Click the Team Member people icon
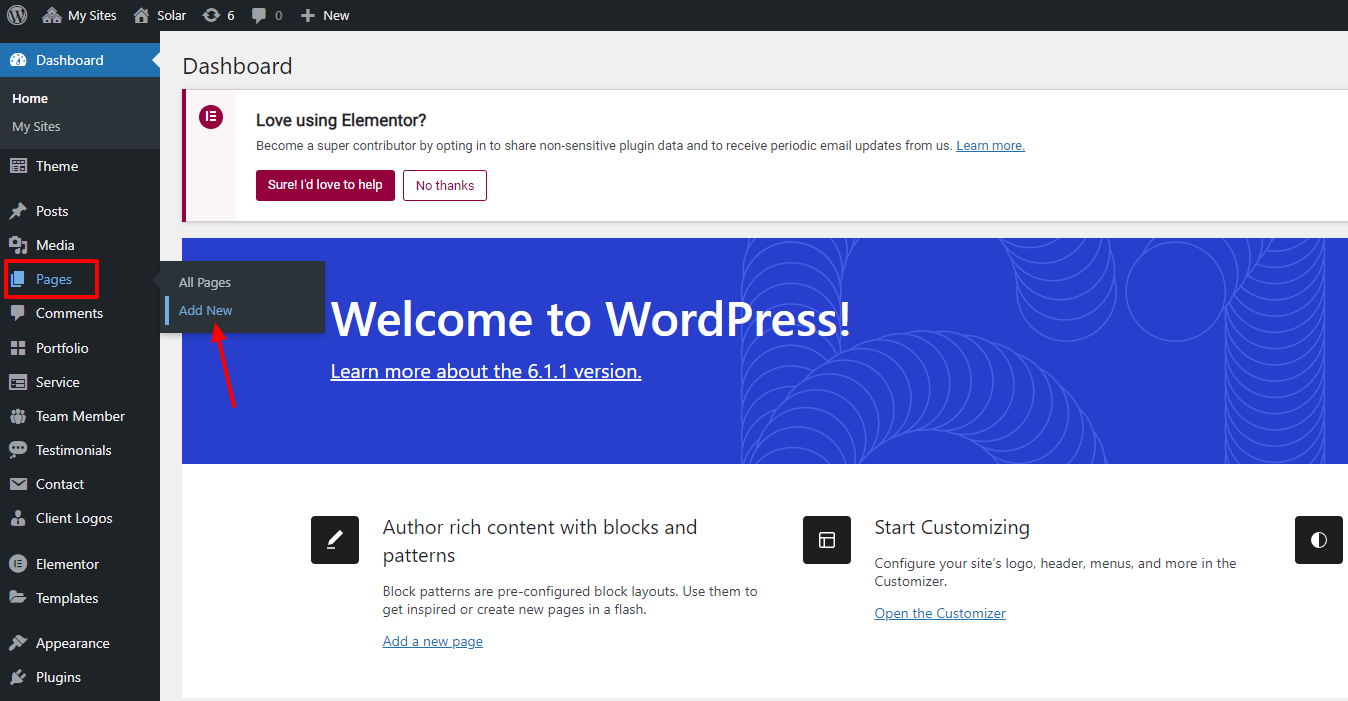This screenshot has width=1348, height=701. [18, 416]
